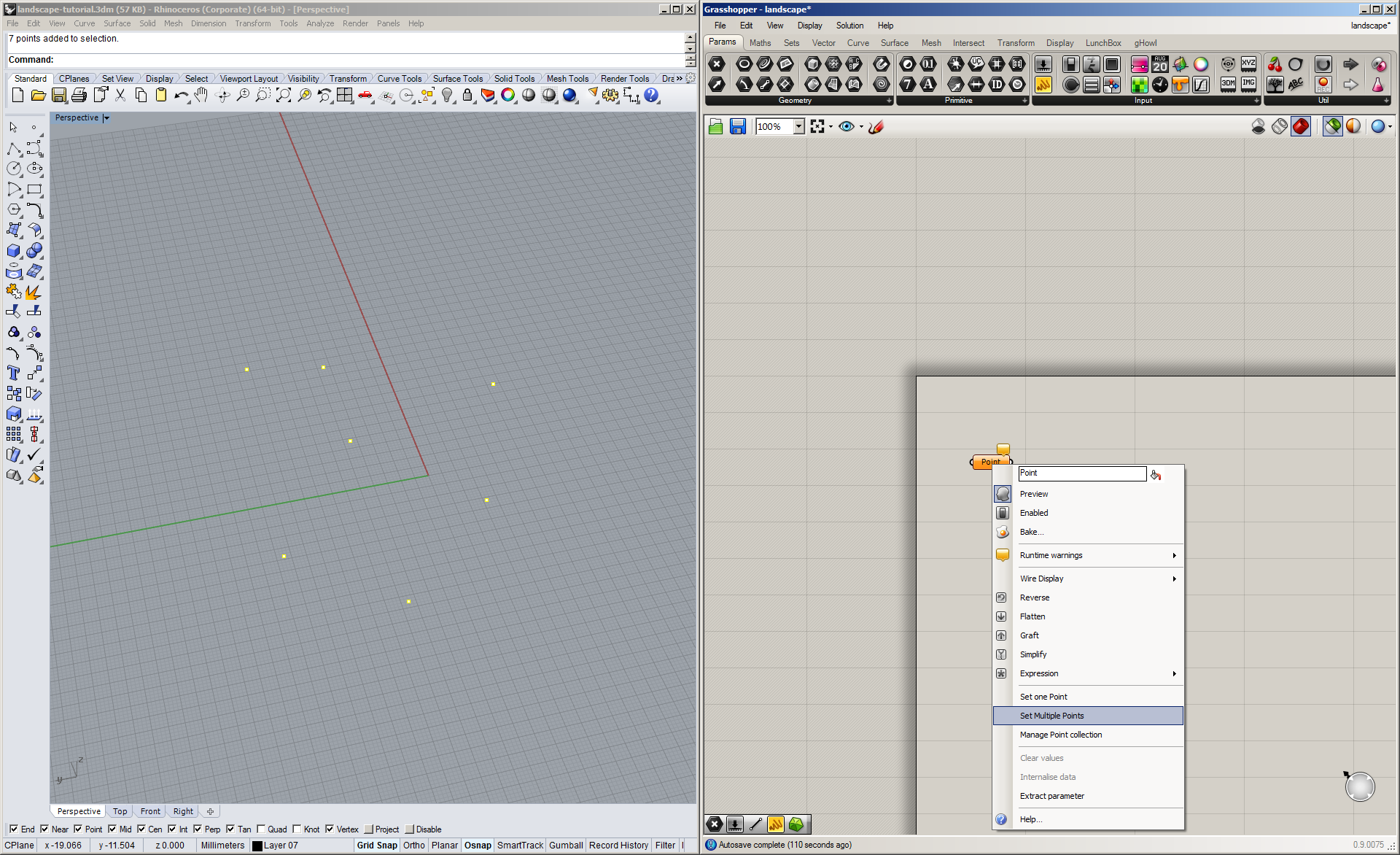
Task: Click the Rhino print icon
Action: coord(79,96)
